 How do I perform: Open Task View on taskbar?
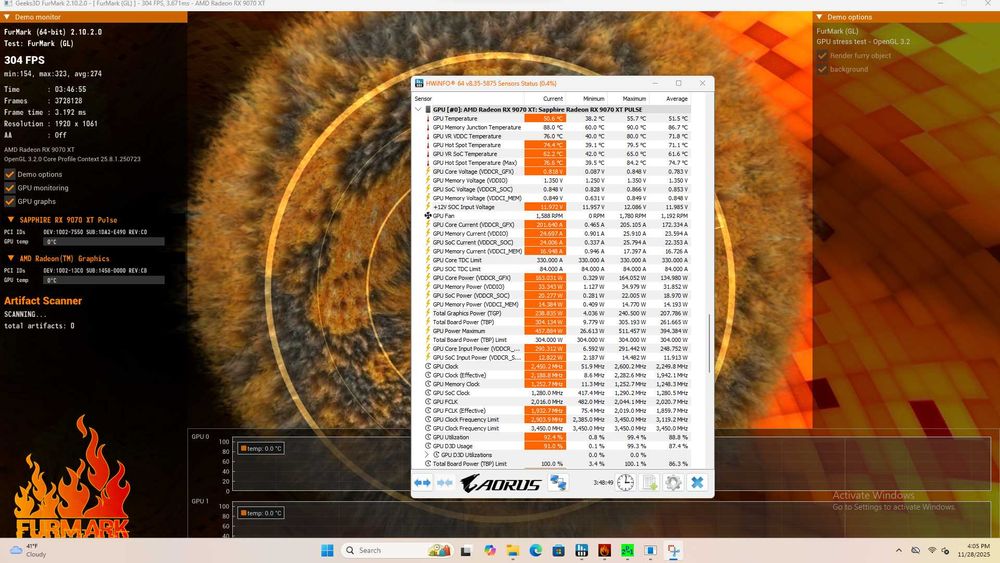point(466,550)
